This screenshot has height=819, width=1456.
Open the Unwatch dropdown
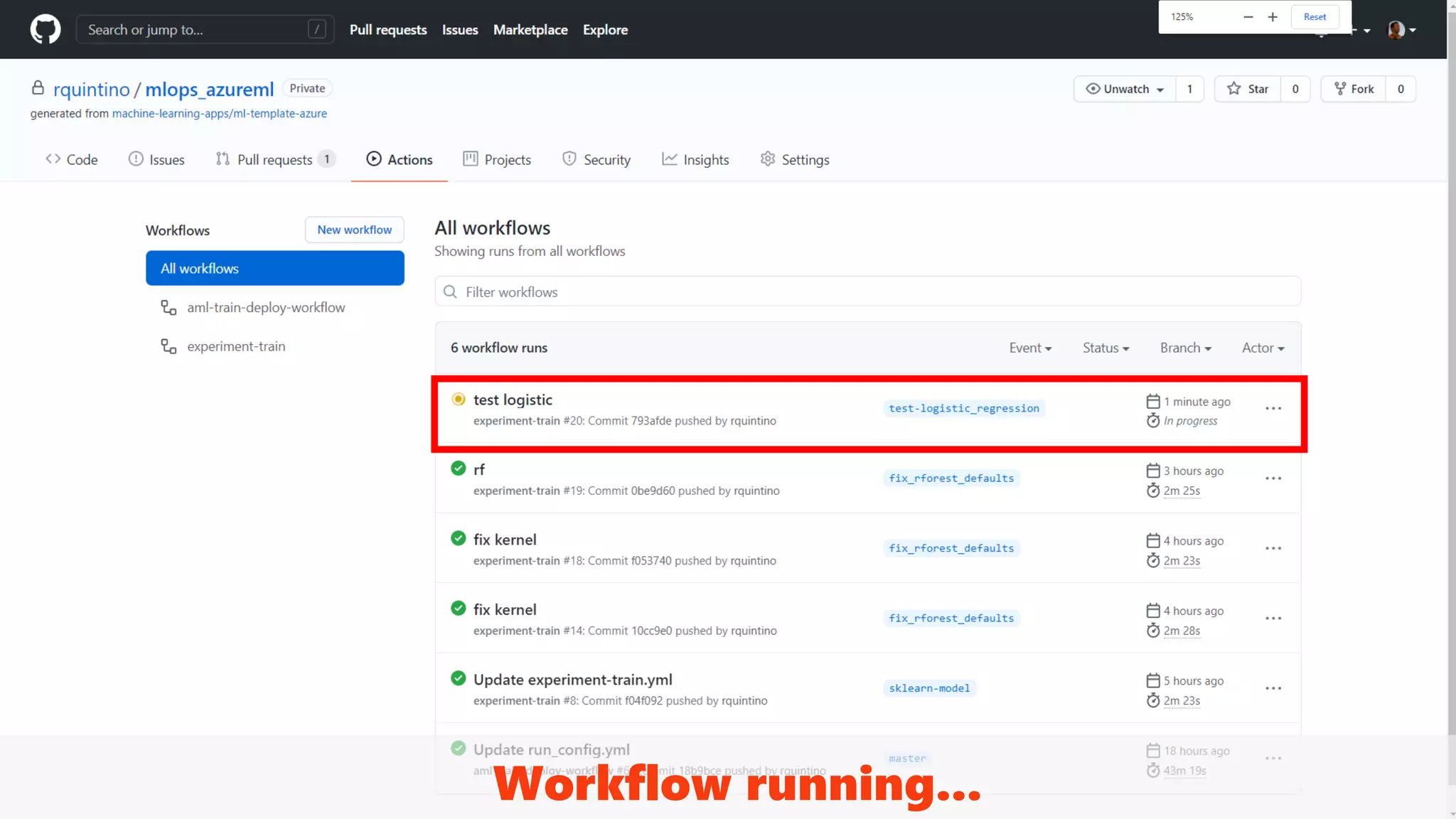pos(1125,89)
